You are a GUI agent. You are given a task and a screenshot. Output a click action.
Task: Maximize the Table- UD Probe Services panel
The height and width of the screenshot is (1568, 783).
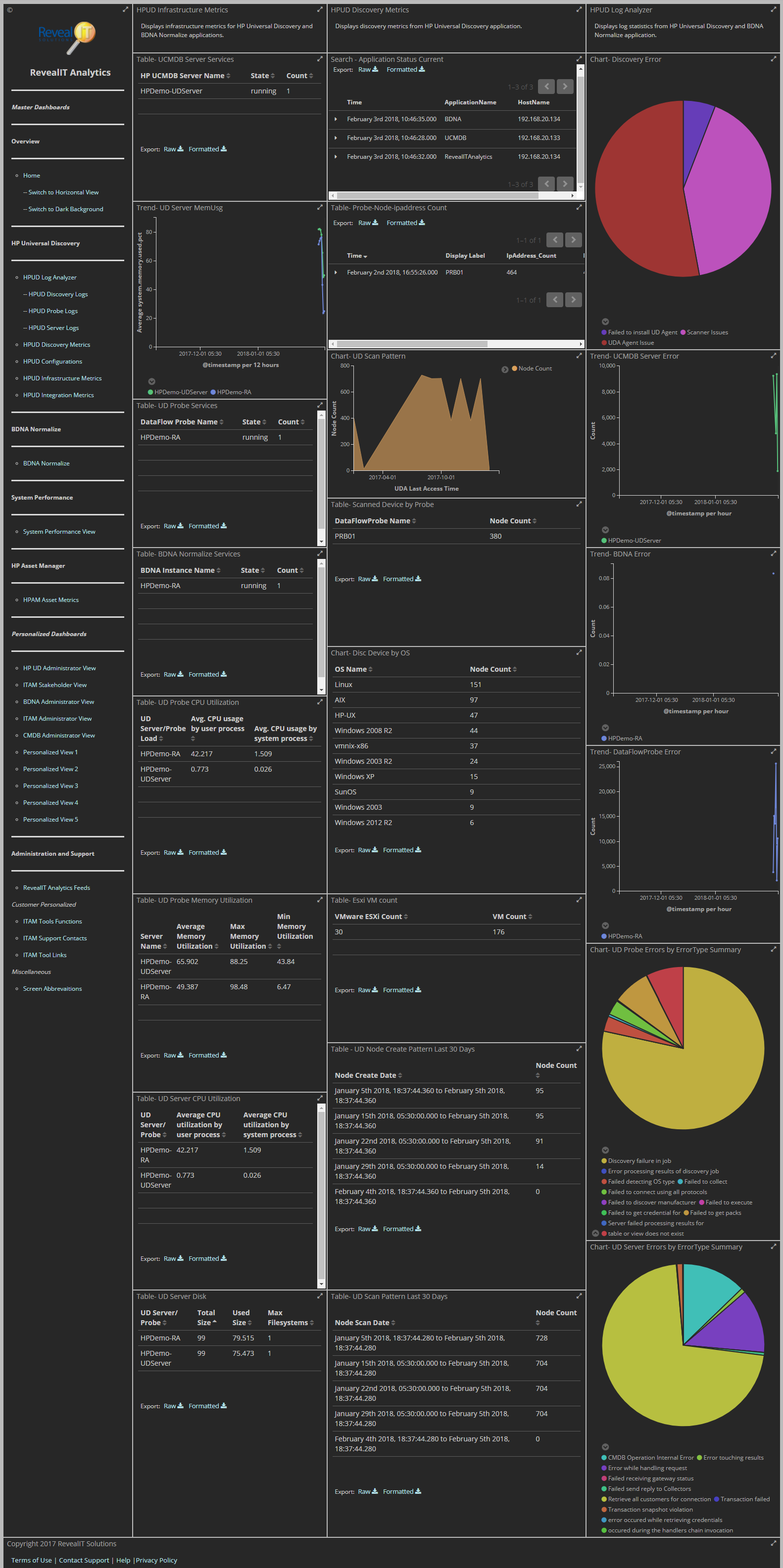click(320, 406)
